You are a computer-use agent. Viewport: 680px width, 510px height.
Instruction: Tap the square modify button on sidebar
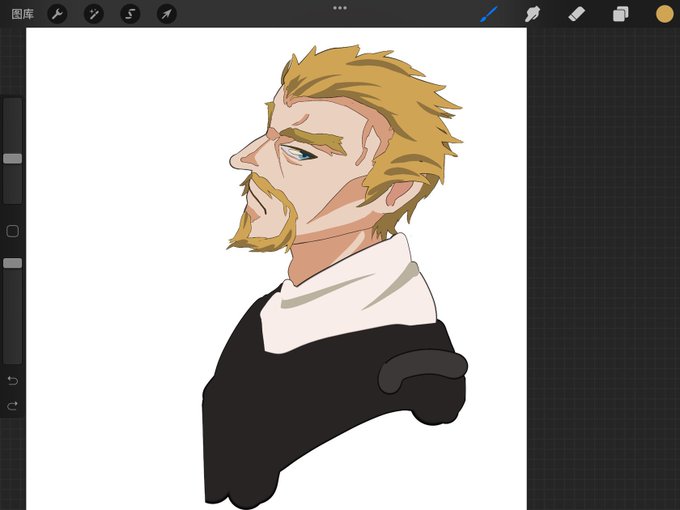click(13, 231)
